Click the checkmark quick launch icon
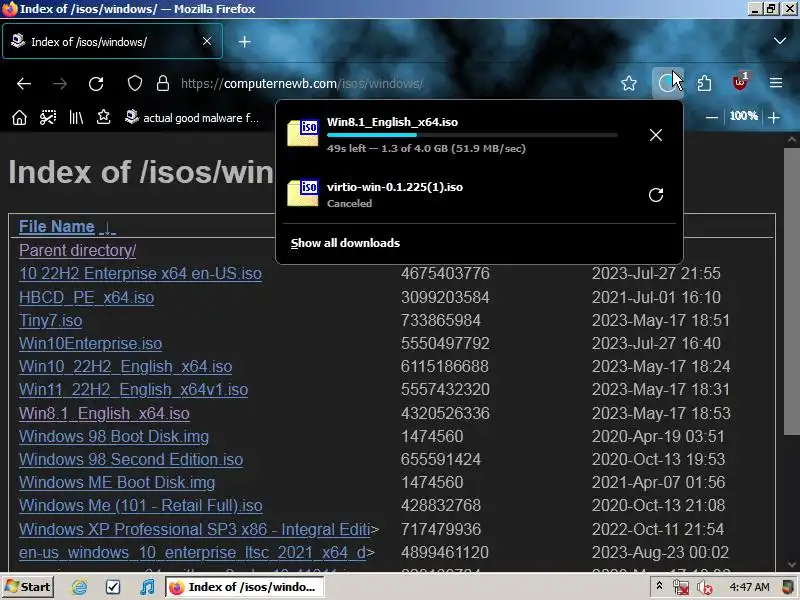This screenshot has width=800, height=600. (x=113, y=587)
